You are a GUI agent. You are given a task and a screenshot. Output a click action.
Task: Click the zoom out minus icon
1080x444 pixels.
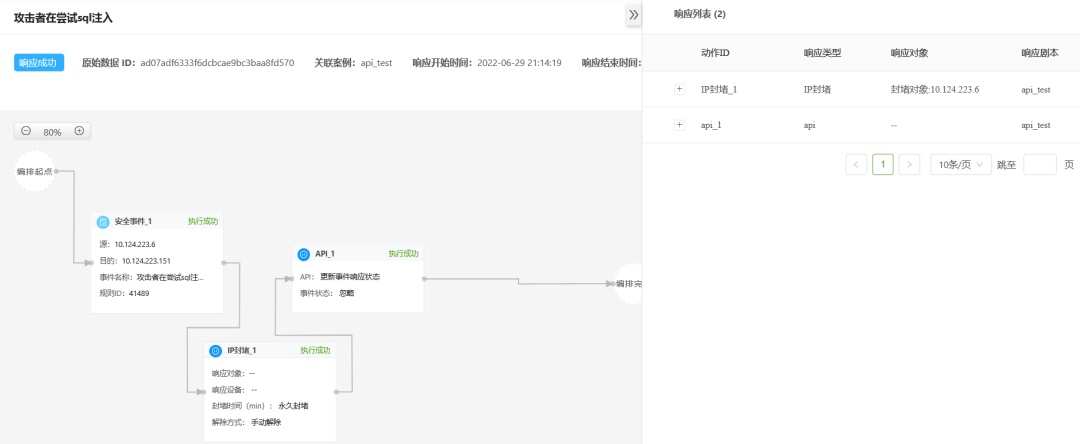(x=26, y=131)
